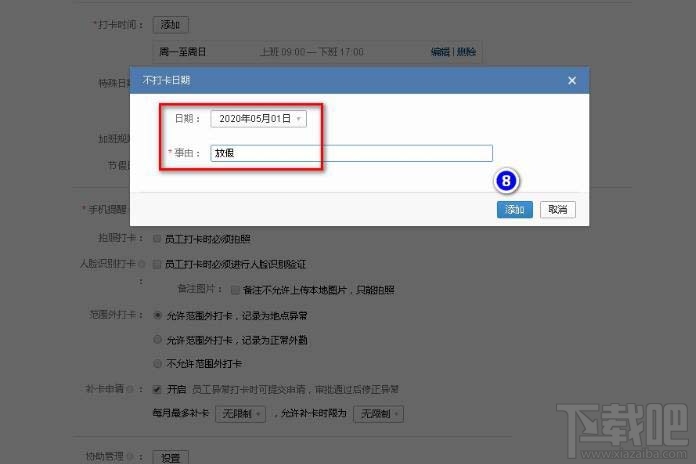Close the 不打卡日期 dialog
The height and width of the screenshot is (464, 696).
click(572, 80)
